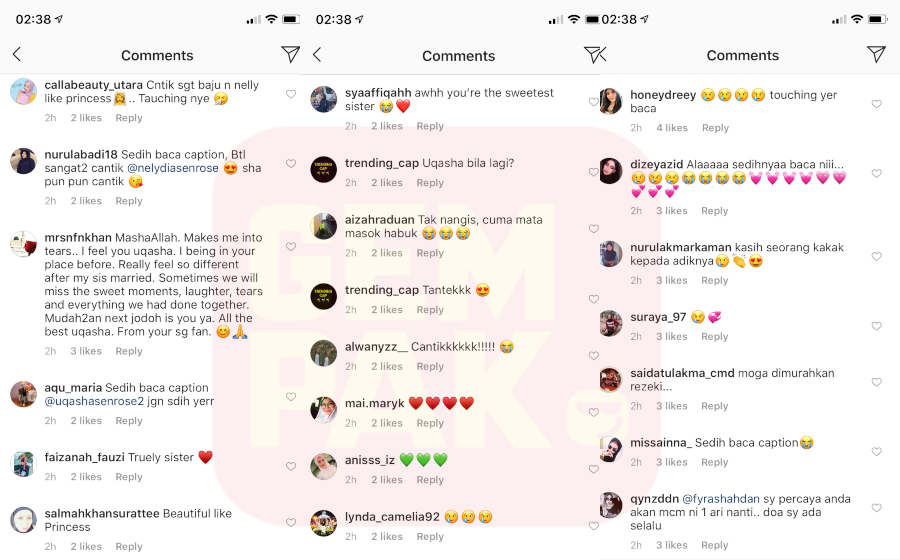
Task: Tap the heart beside qynzddn's comment
Action: pos(876,508)
